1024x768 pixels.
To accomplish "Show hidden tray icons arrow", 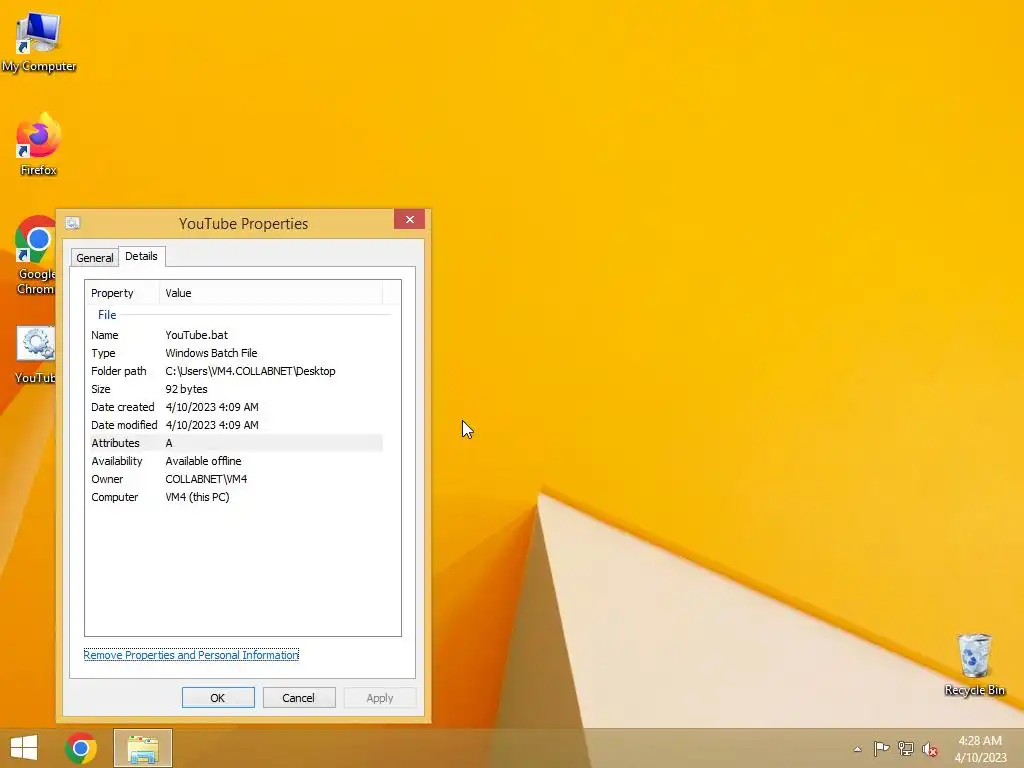I will tap(857, 749).
